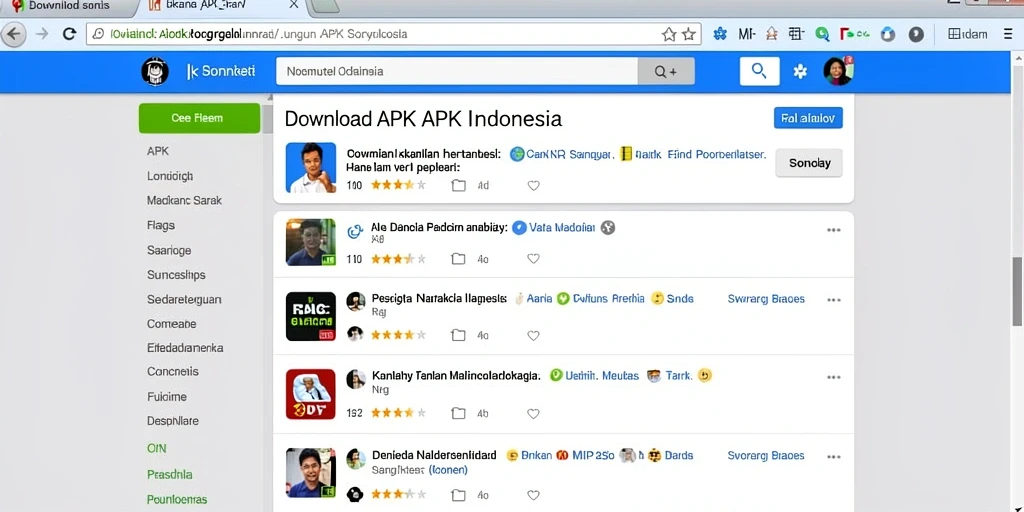Like the featured app with heart icon
The width and height of the screenshot is (1024, 512).
coord(534,185)
